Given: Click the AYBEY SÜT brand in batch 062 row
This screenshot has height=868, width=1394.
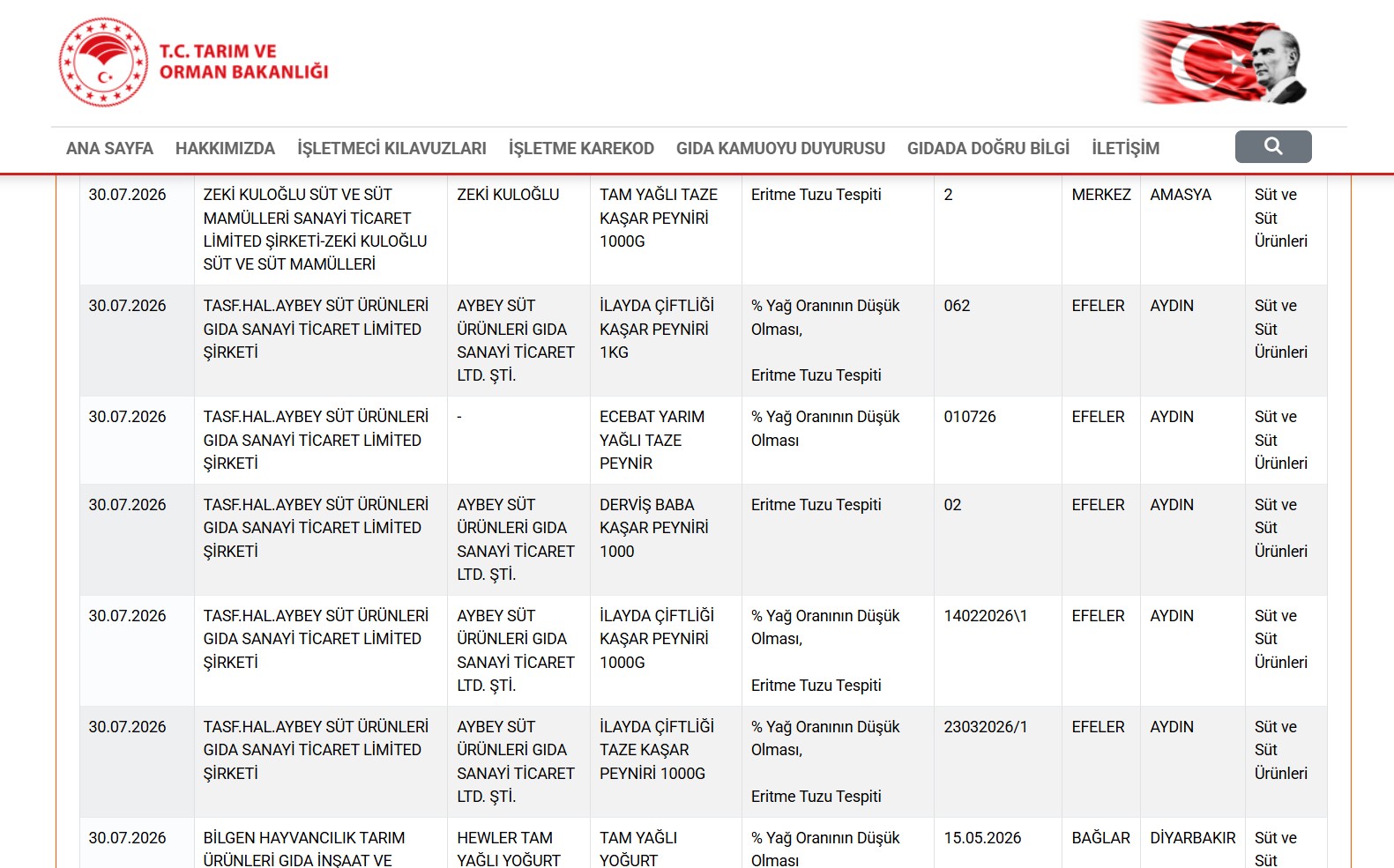Looking at the screenshot, I should pos(516,340).
